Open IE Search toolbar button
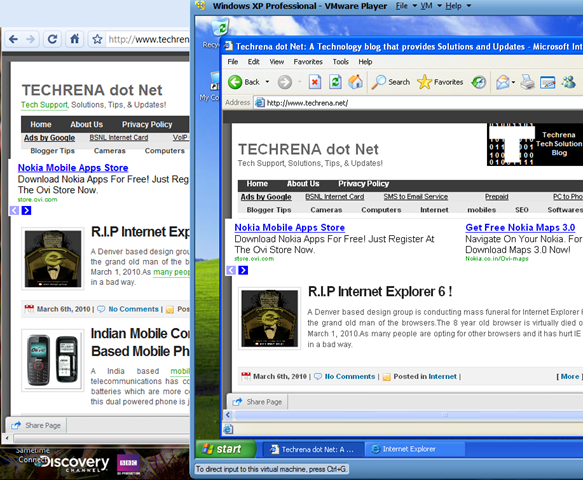This screenshot has width=583, height=480. pos(391,82)
